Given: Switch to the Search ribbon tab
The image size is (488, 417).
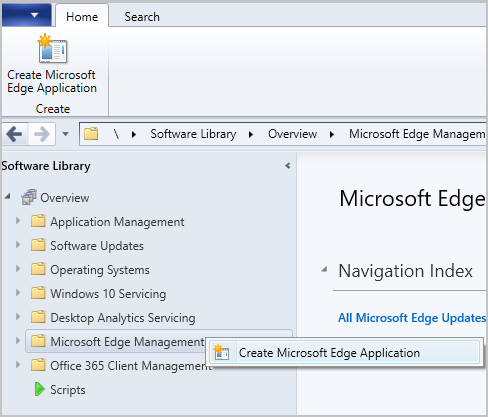Looking at the screenshot, I should point(142,16).
